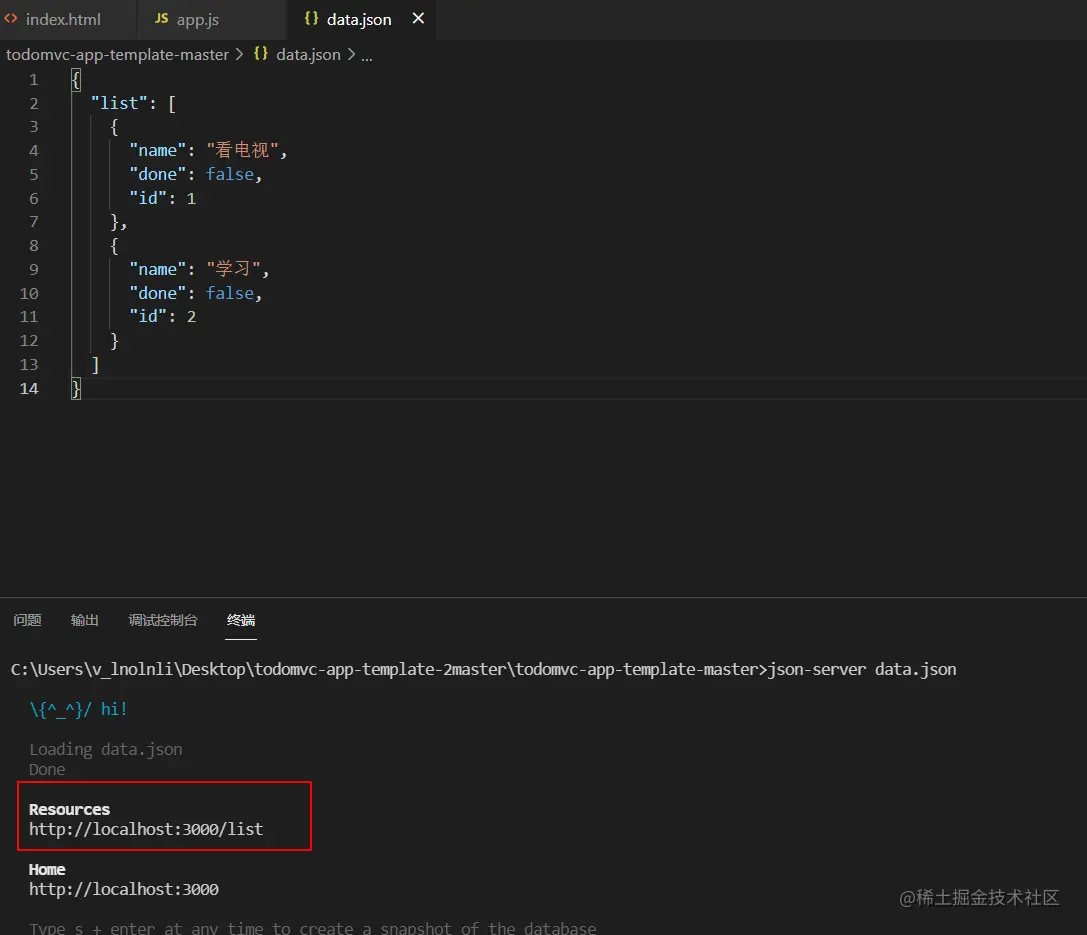This screenshot has height=935, width=1087.
Task: Open todomvc-app-template-master breadcrumb folder
Action: tap(117, 55)
